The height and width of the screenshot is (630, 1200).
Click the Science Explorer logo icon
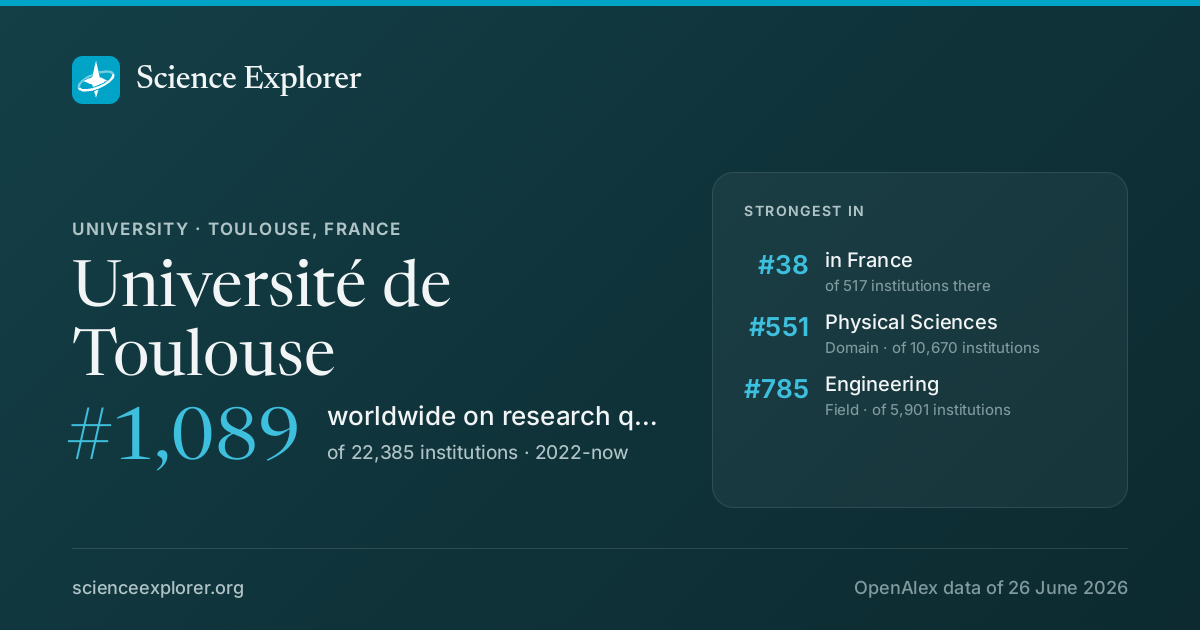point(96,80)
